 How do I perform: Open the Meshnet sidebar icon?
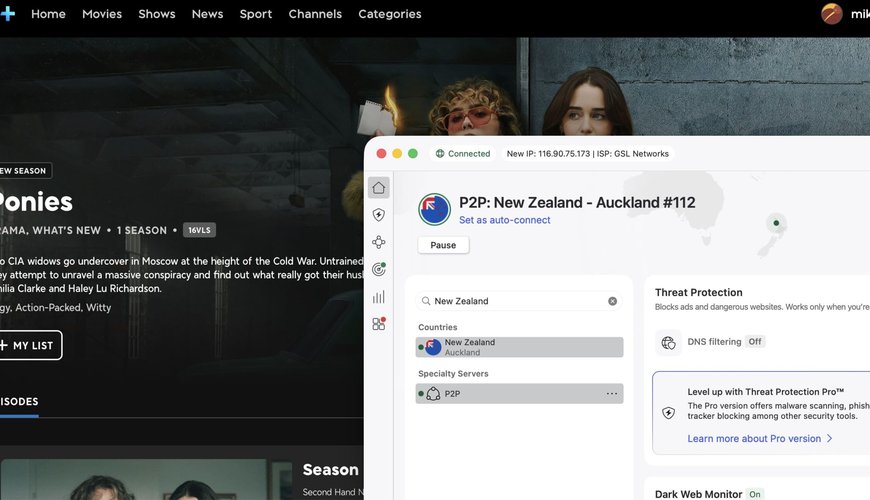pos(378,242)
